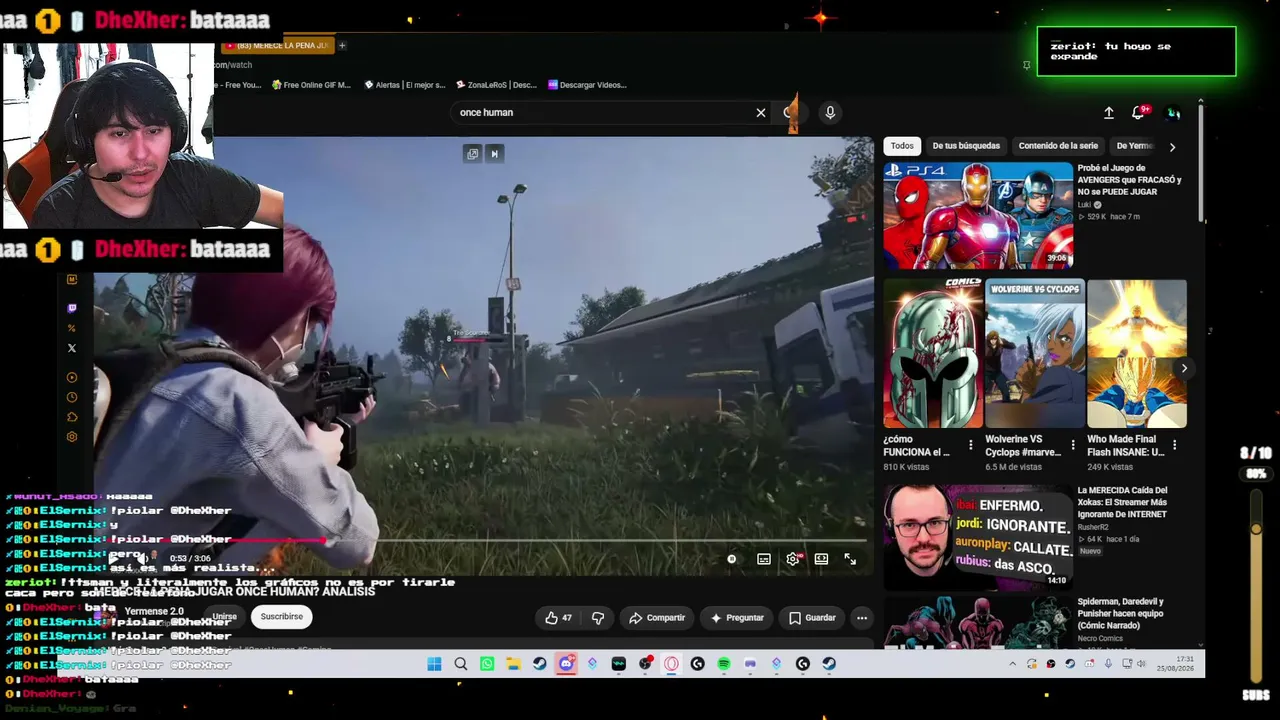Seek in the video progress bar
Viewport: 1280px width, 720px height.
484,541
